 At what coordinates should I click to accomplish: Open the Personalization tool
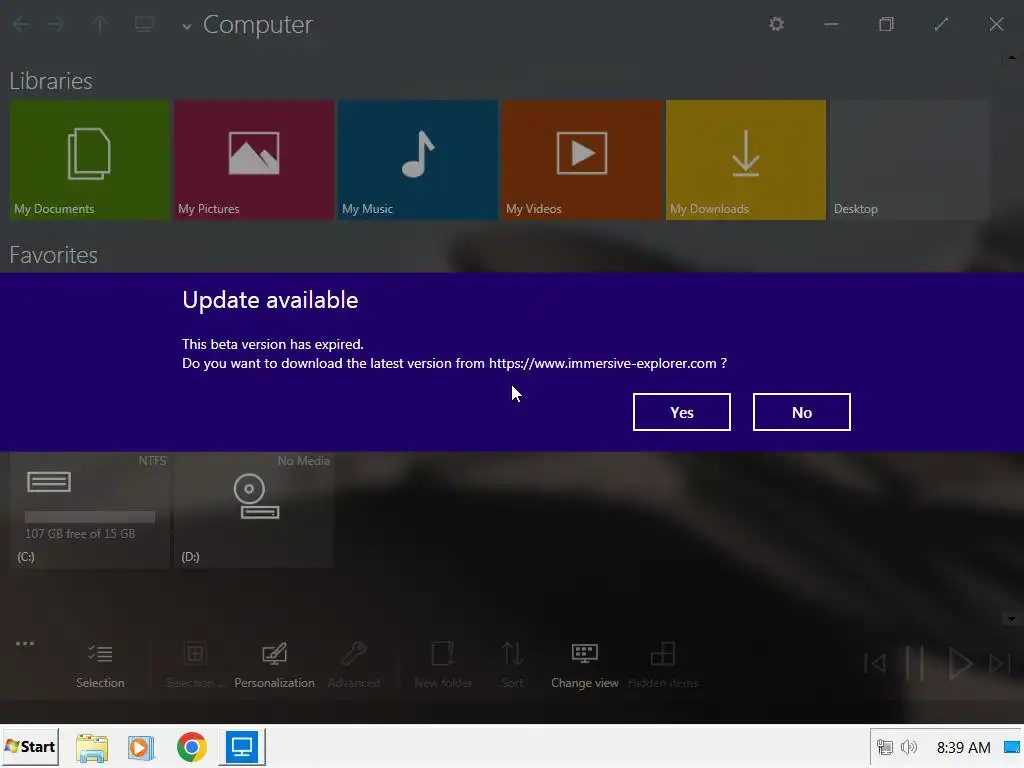click(x=274, y=665)
